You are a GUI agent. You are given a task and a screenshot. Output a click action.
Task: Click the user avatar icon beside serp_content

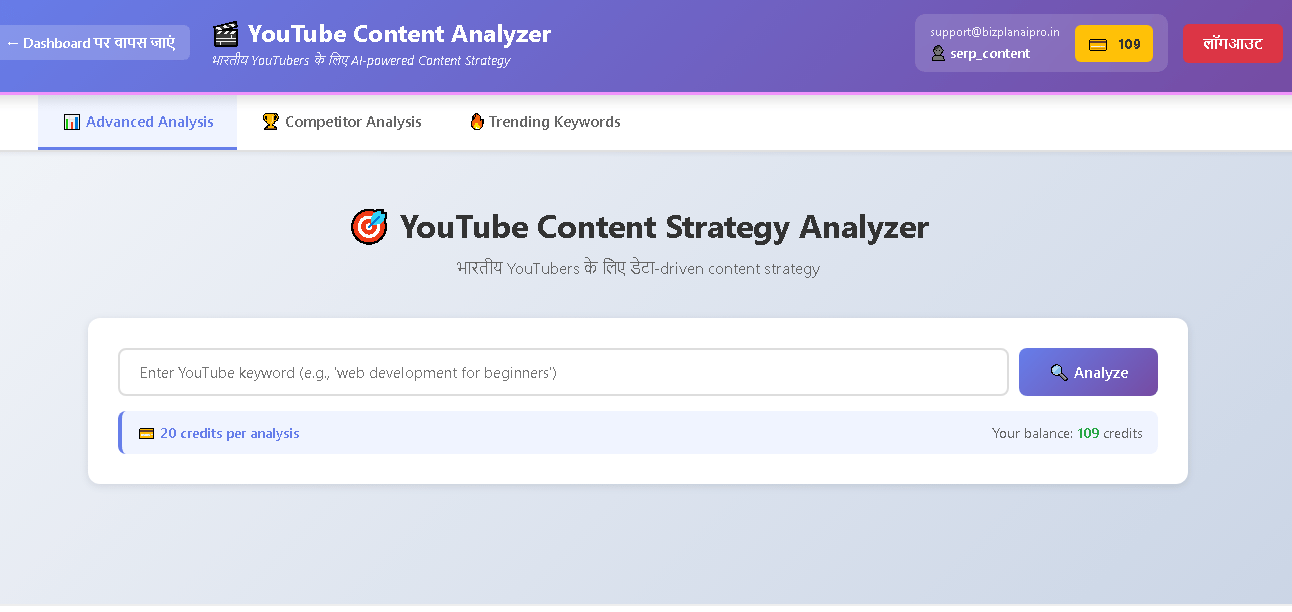938,53
